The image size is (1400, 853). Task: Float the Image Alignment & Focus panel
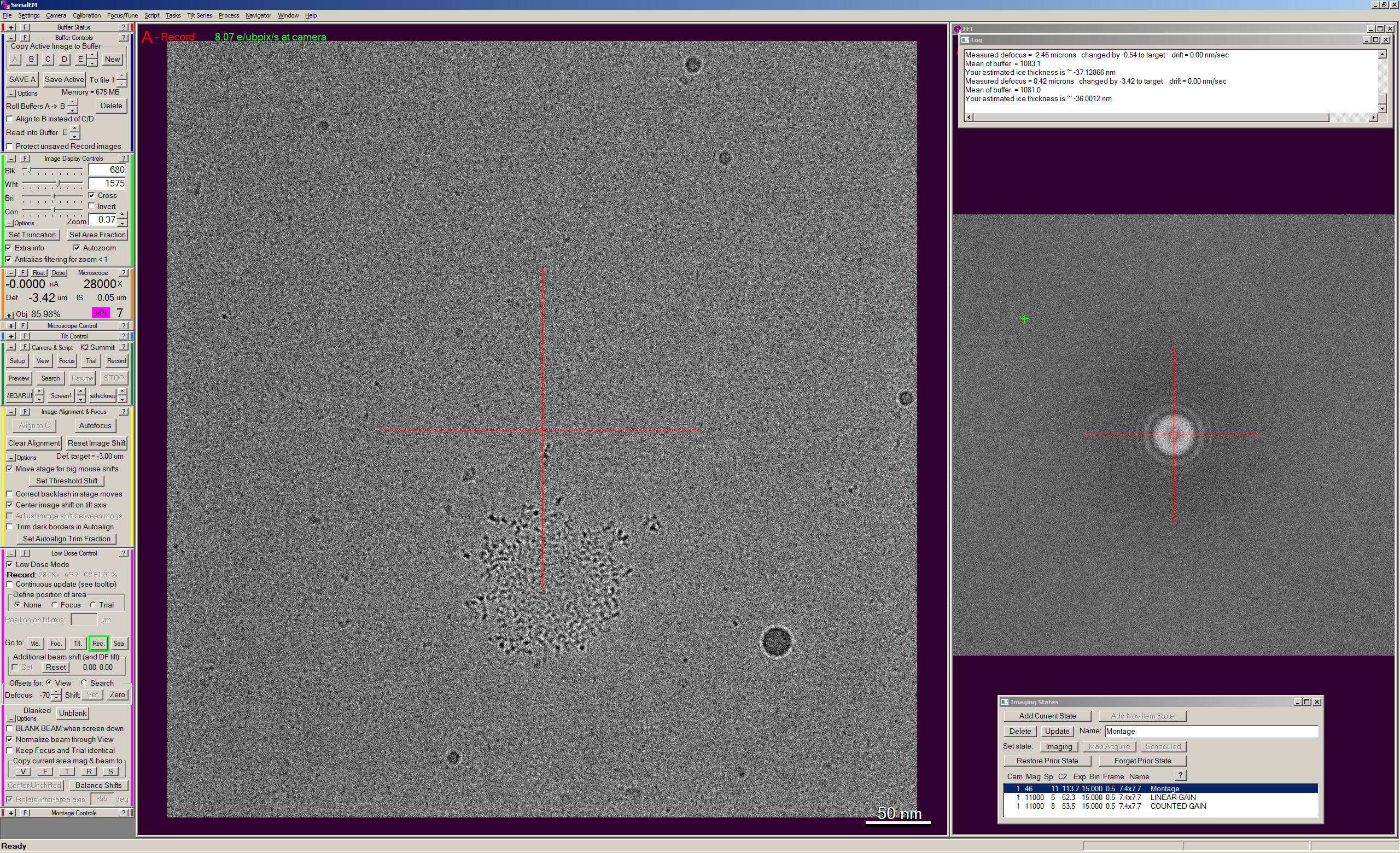tap(26, 412)
